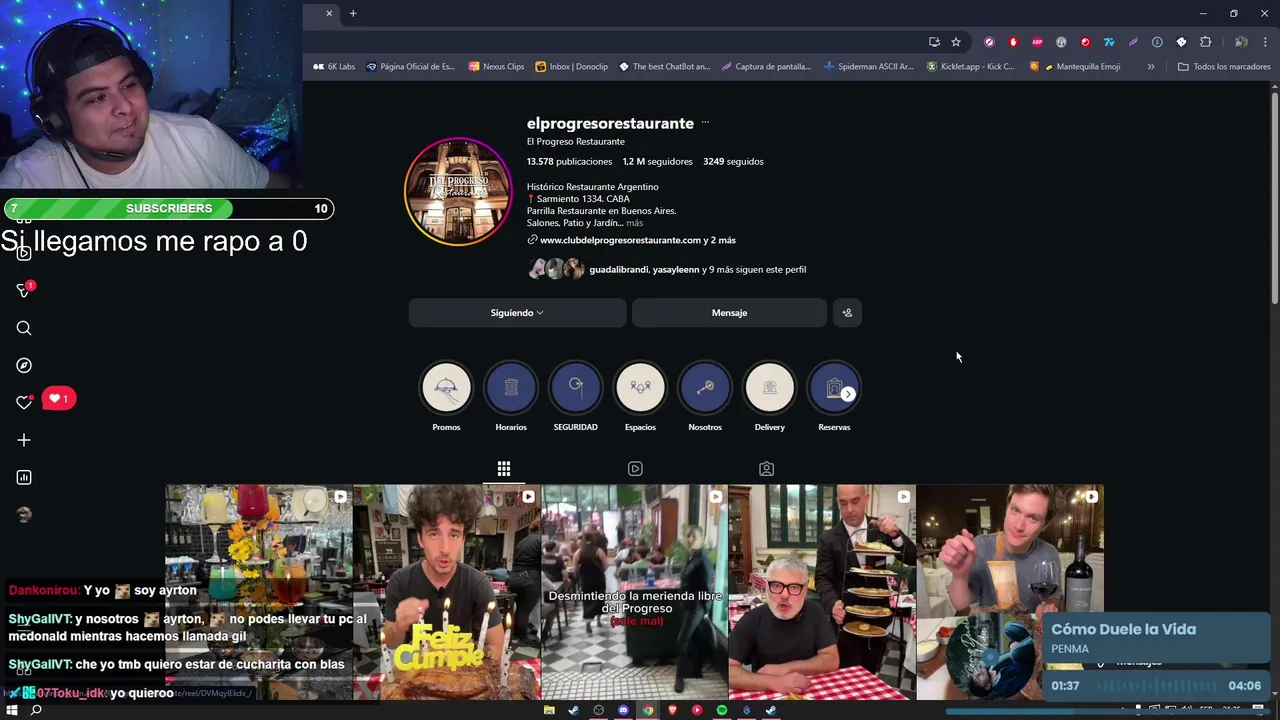This screenshot has height=720, width=1280.
Task: Open the blue download extension icon
Action: pyautogui.click(x=1157, y=42)
